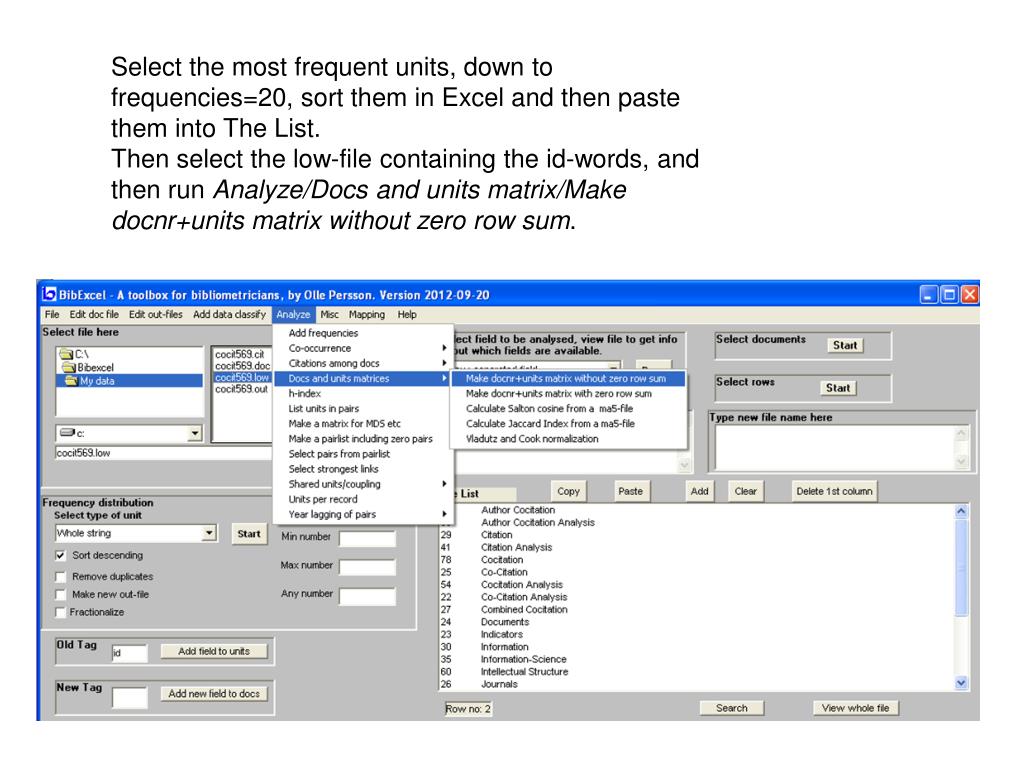Expand the Co-occurrence submenu
Image resolution: width=1024 pixels, height=768 pixels.
click(x=362, y=348)
